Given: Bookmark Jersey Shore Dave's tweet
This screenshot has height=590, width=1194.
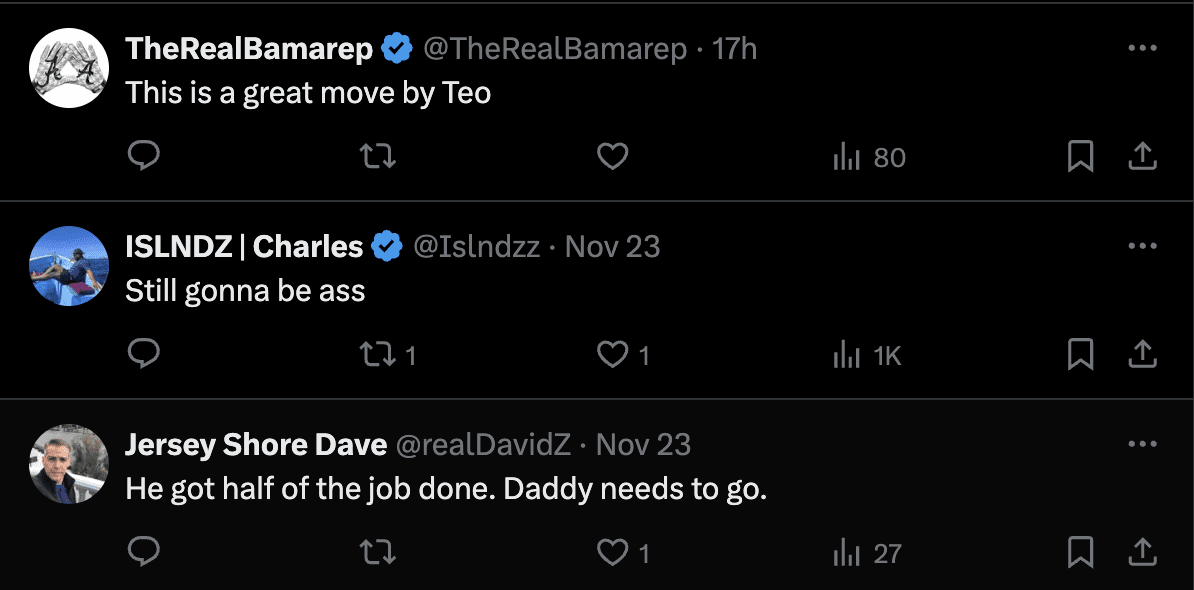Looking at the screenshot, I should tap(1081, 552).
